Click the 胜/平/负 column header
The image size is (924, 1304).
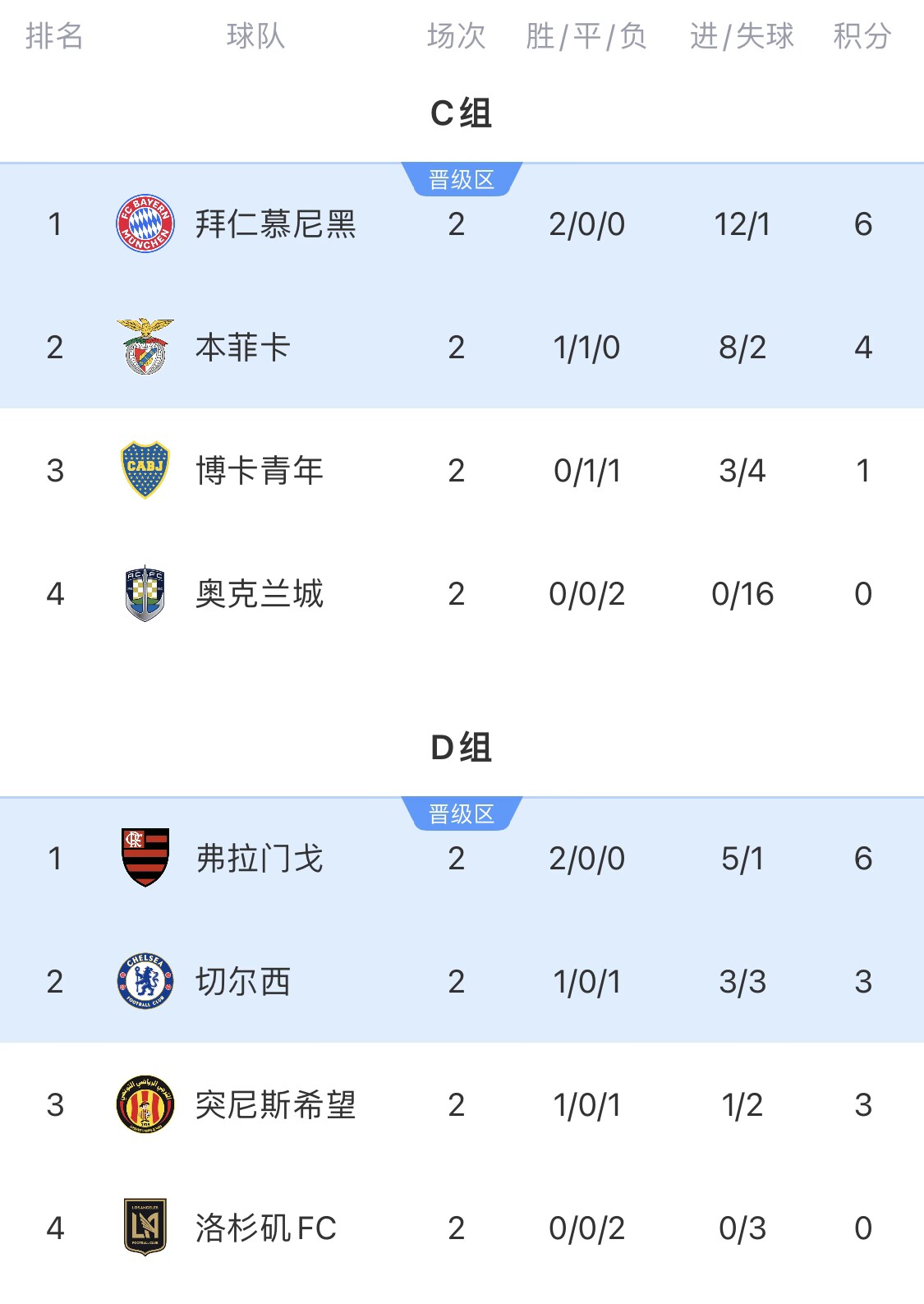click(x=586, y=36)
